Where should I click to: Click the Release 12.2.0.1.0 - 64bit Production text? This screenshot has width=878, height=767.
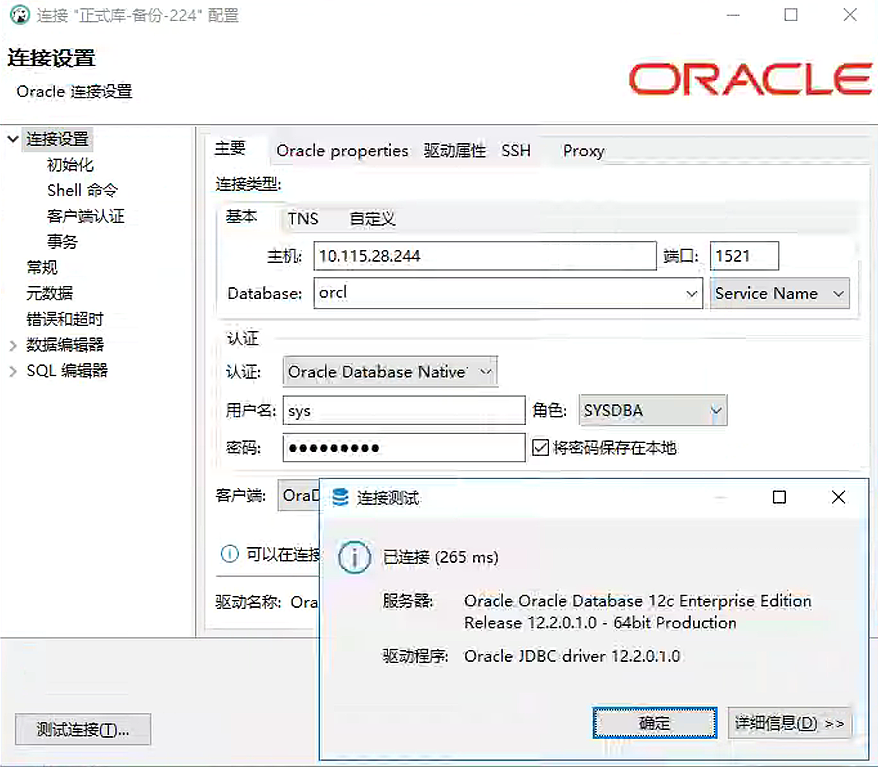point(600,623)
